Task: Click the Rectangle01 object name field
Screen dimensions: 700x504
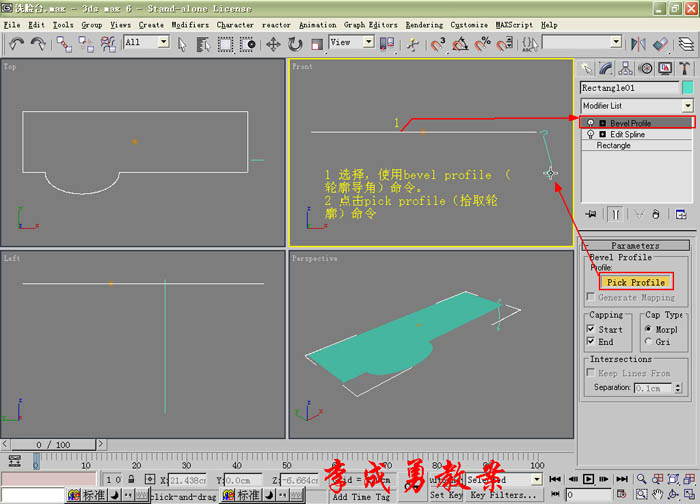Action: pyautogui.click(x=629, y=87)
